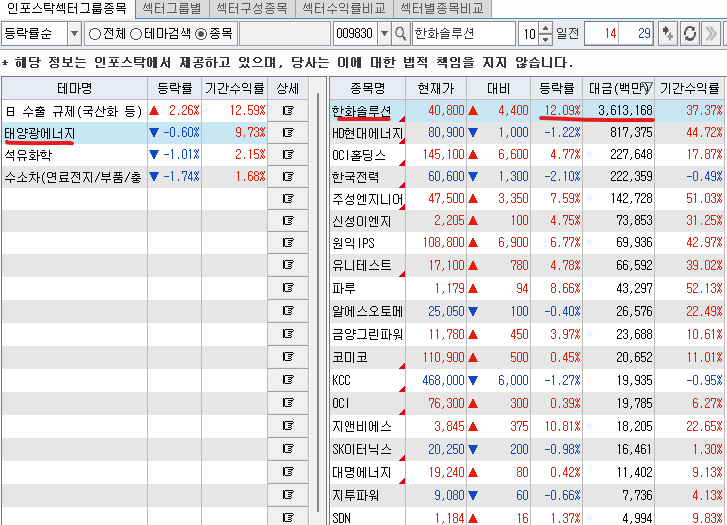This screenshot has height=525, width=727.
Task: Click the empty theme search input field
Action: (285, 33)
